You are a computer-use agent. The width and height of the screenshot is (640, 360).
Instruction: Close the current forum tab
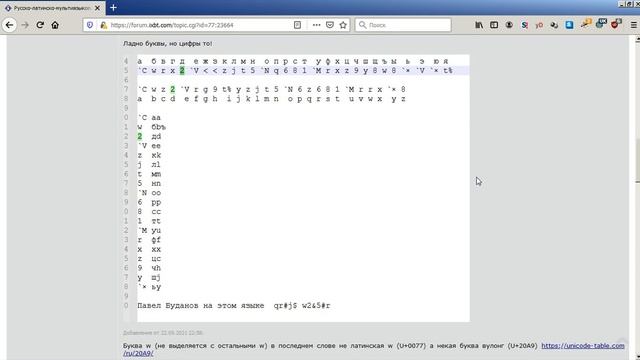tap(98, 8)
